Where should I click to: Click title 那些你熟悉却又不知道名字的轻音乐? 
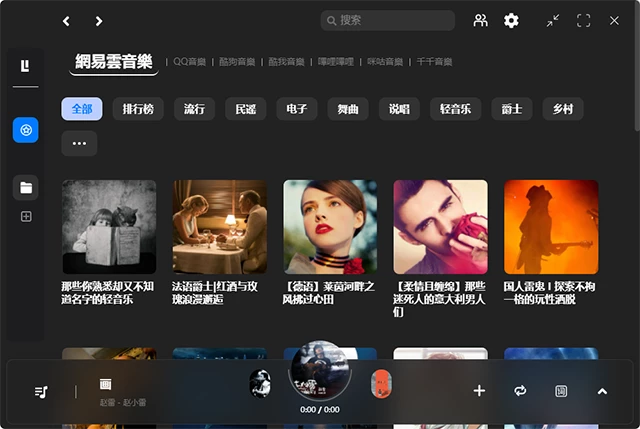[108, 293]
